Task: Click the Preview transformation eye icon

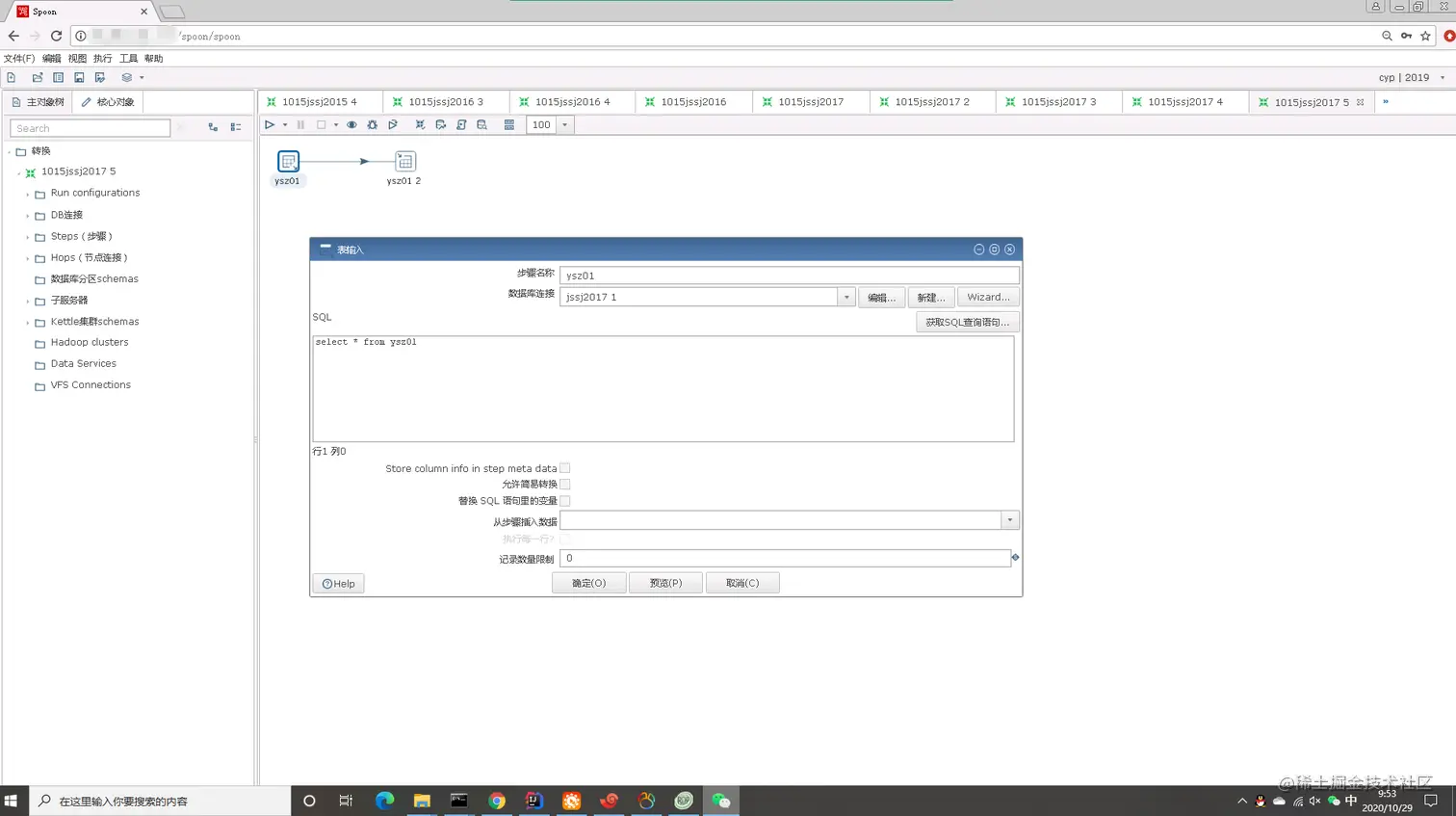Action: coord(351,124)
